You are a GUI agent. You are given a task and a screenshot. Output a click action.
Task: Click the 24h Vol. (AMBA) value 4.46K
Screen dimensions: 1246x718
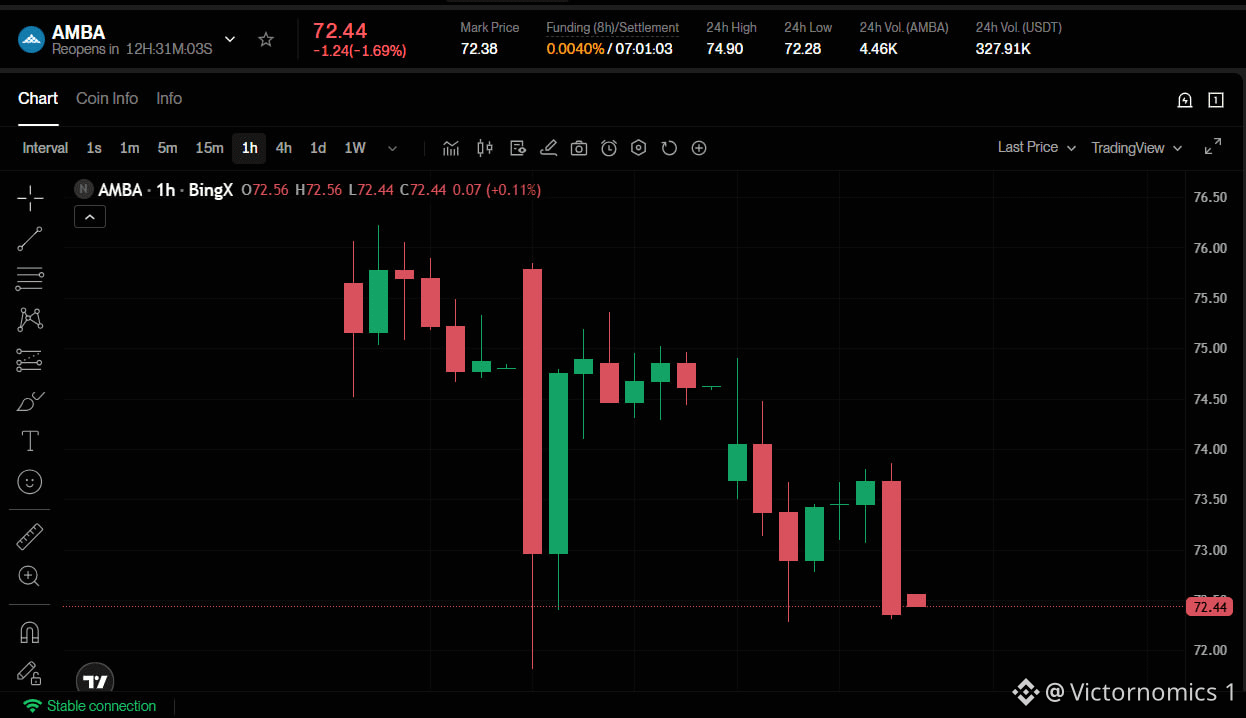879,48
